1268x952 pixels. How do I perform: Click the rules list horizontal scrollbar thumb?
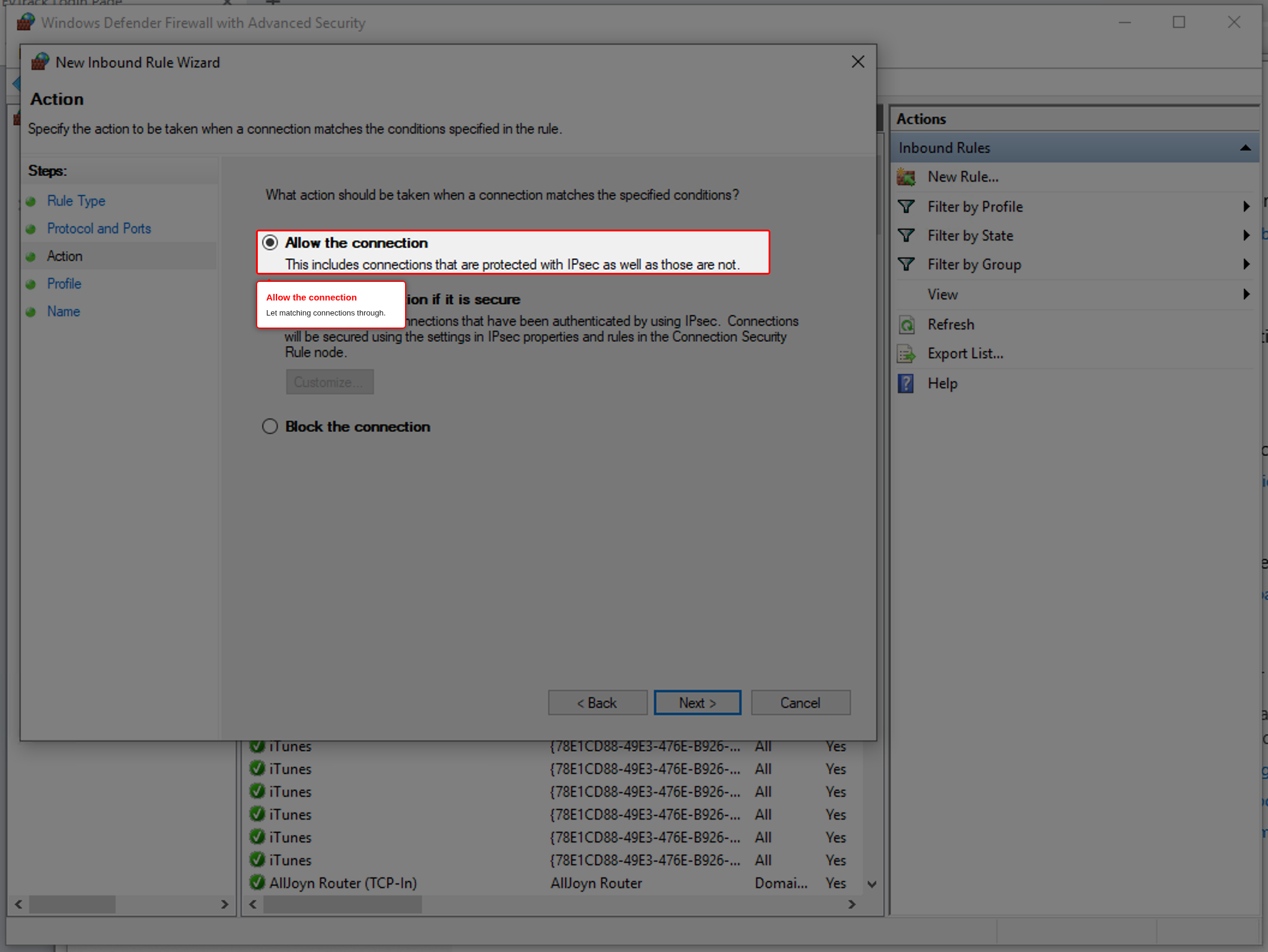click(343, 905)
